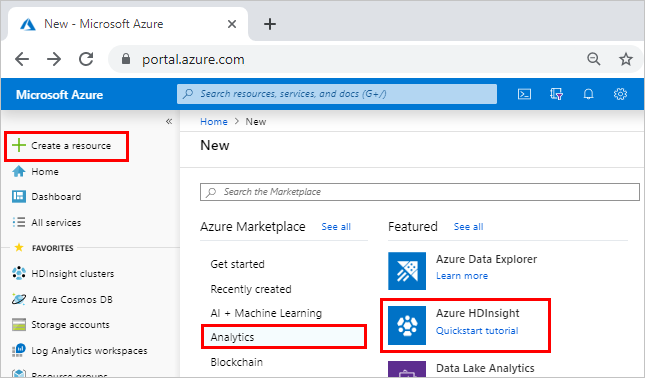Bookmark this page with the star icon
The width and height of the screenshot is (645, 378).
click(x=626, y=59)
